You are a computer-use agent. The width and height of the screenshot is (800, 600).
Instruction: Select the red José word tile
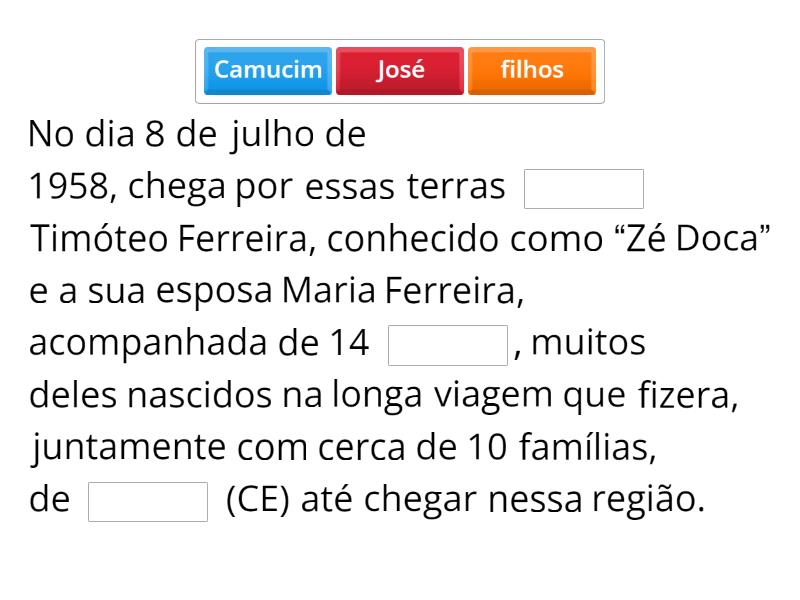click(x=400, y=70)
